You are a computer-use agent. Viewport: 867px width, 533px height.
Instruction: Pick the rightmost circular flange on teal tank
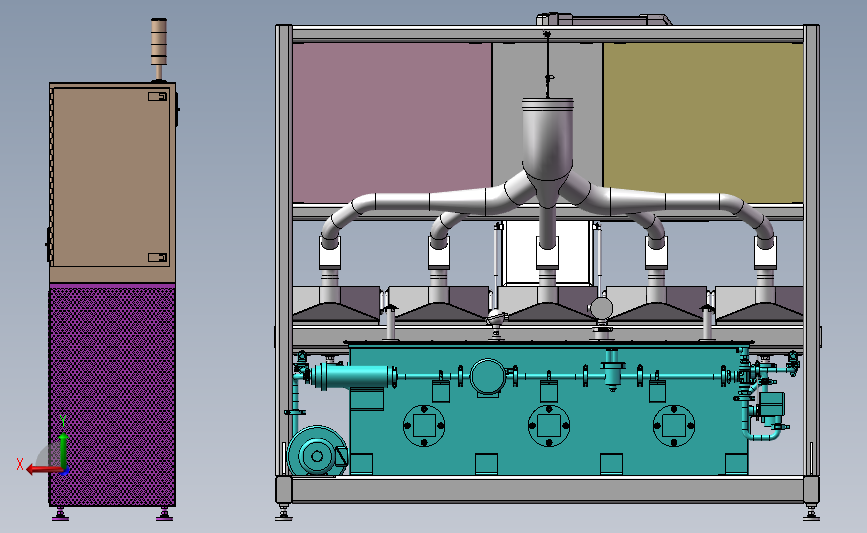(674, 426)
